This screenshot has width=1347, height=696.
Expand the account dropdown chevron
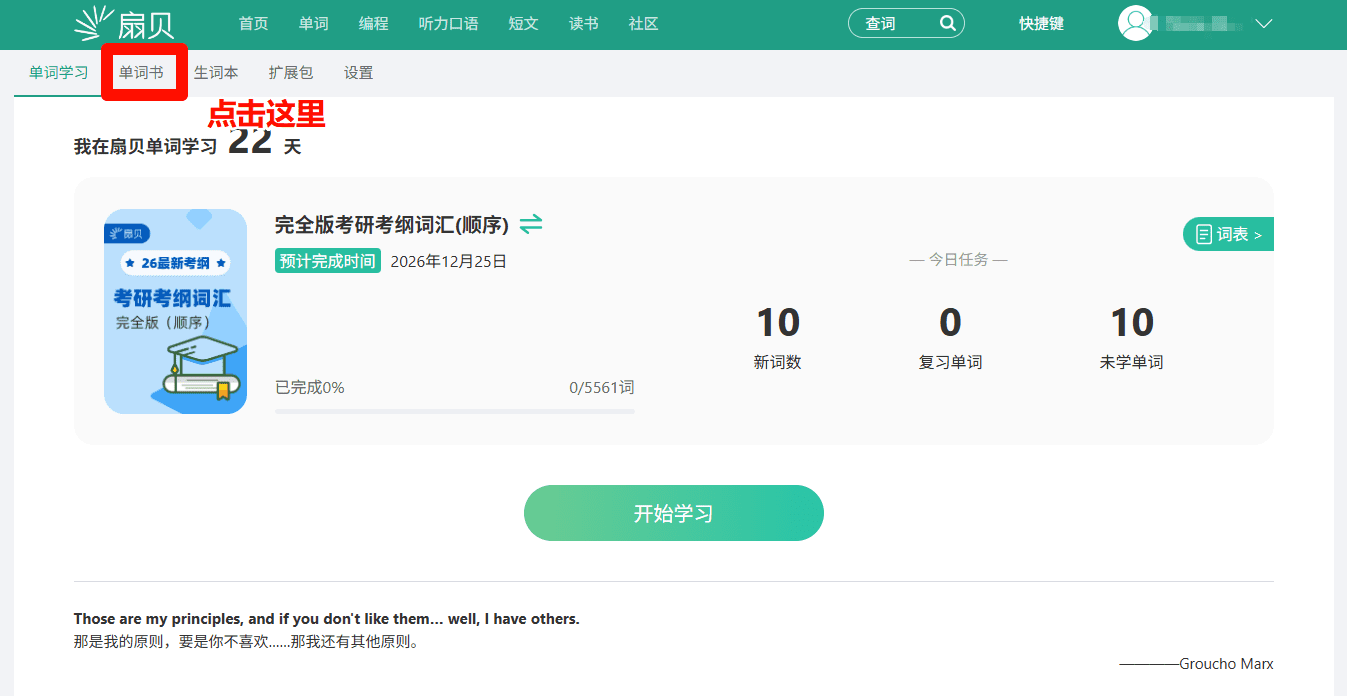(1263, 24)
